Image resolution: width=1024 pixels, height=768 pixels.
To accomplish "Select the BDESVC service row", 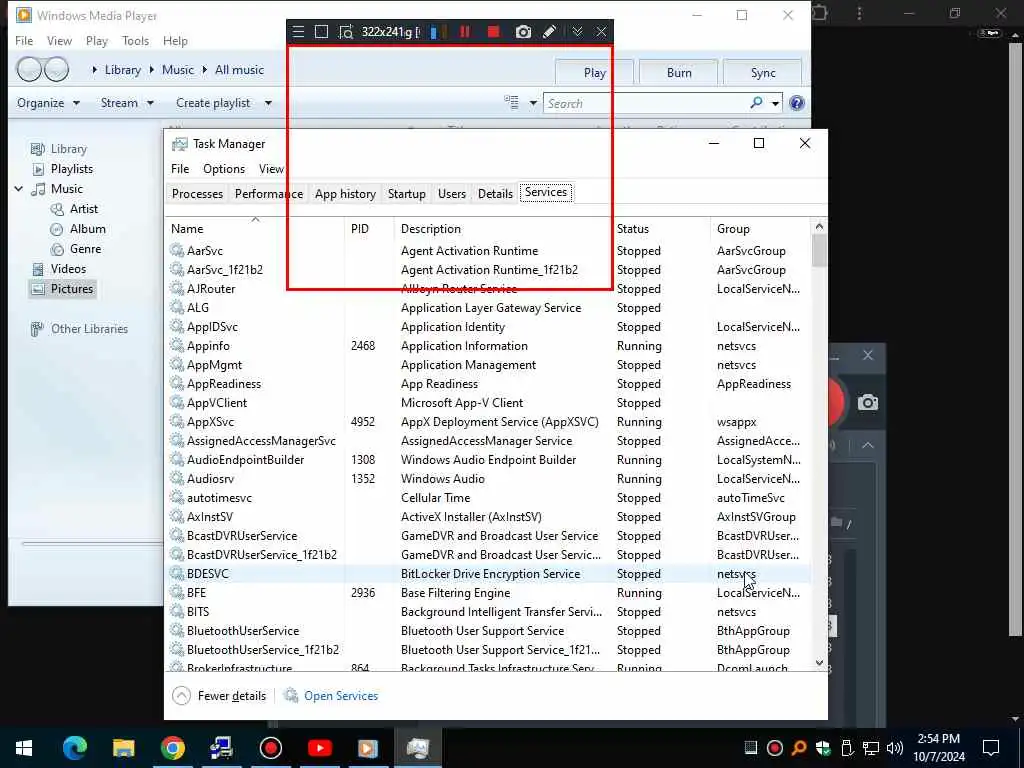I will point(488,573).
